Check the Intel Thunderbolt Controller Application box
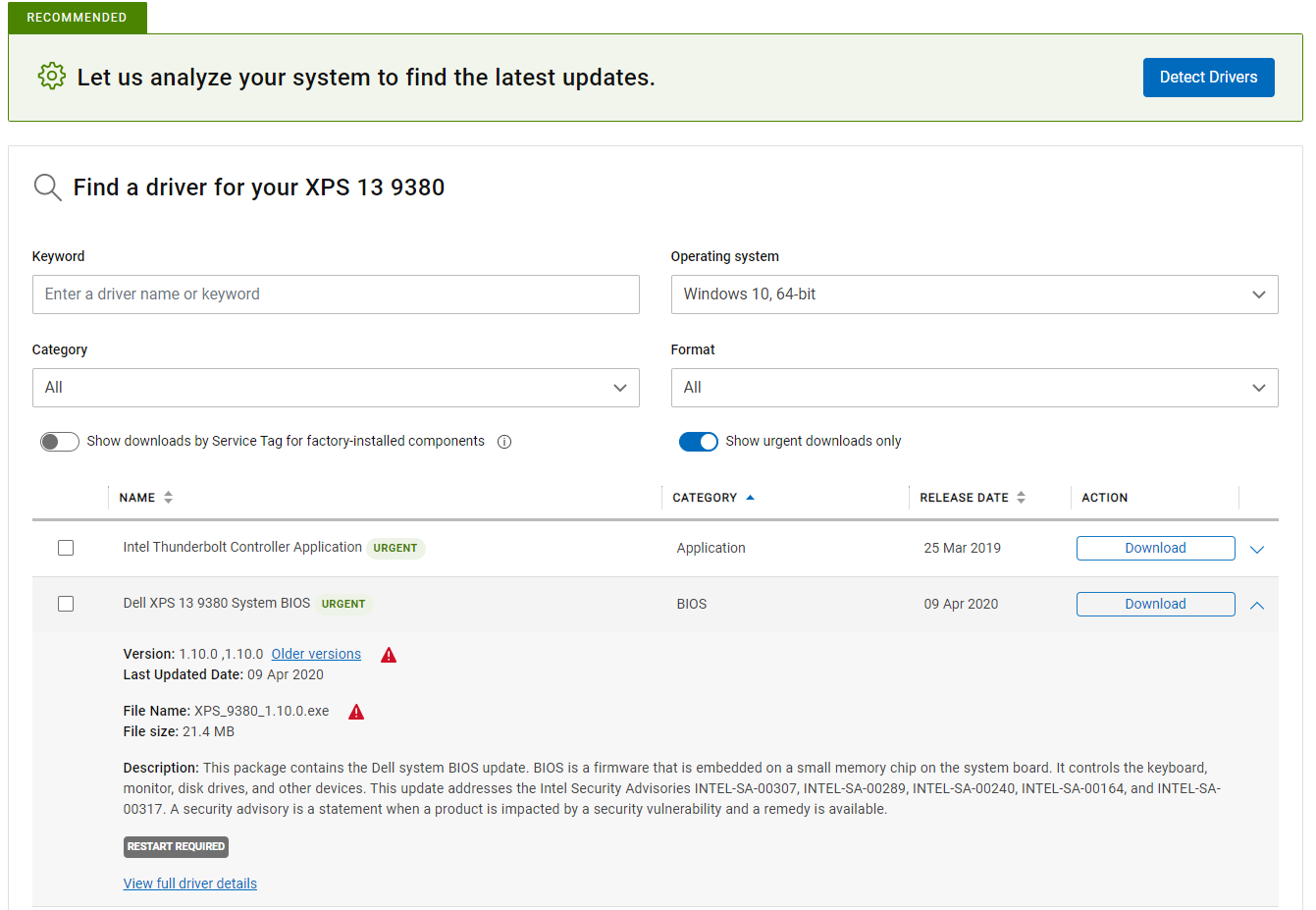Screen dimensions: 1316x910 [x=66, y=548]
